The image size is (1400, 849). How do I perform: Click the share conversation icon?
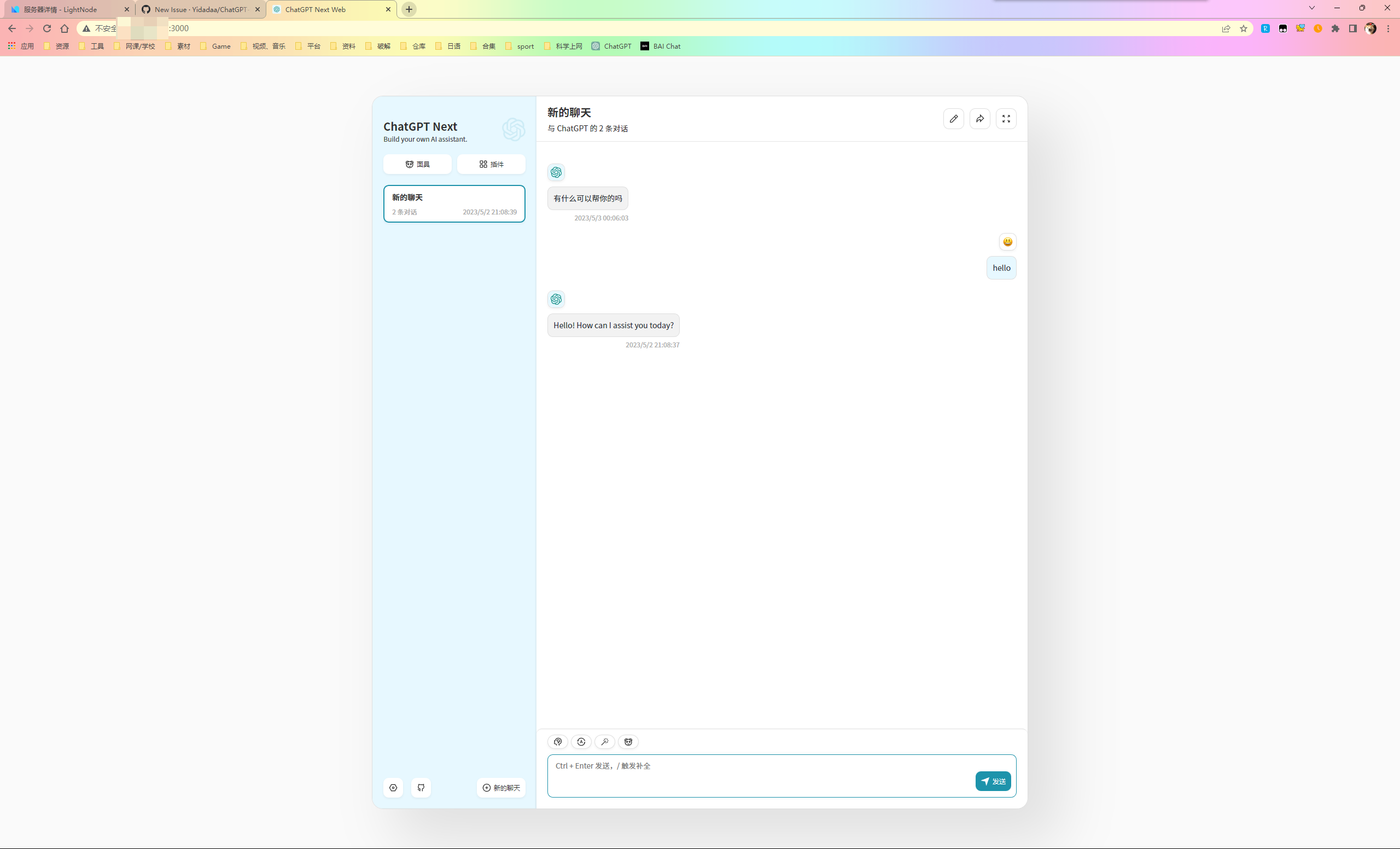pos(979,119)
